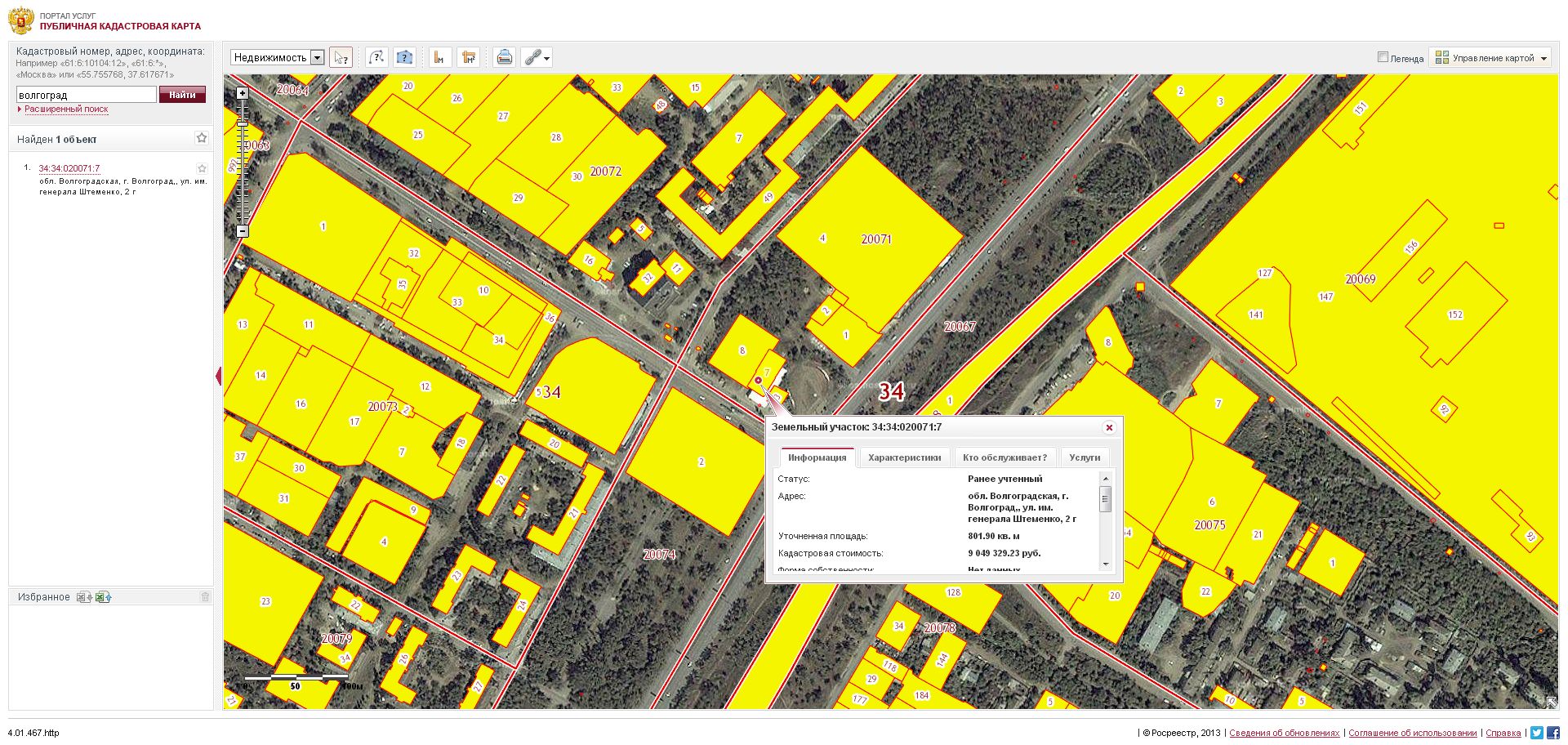Activate the identify-along-line query tool

coord(376,58)
